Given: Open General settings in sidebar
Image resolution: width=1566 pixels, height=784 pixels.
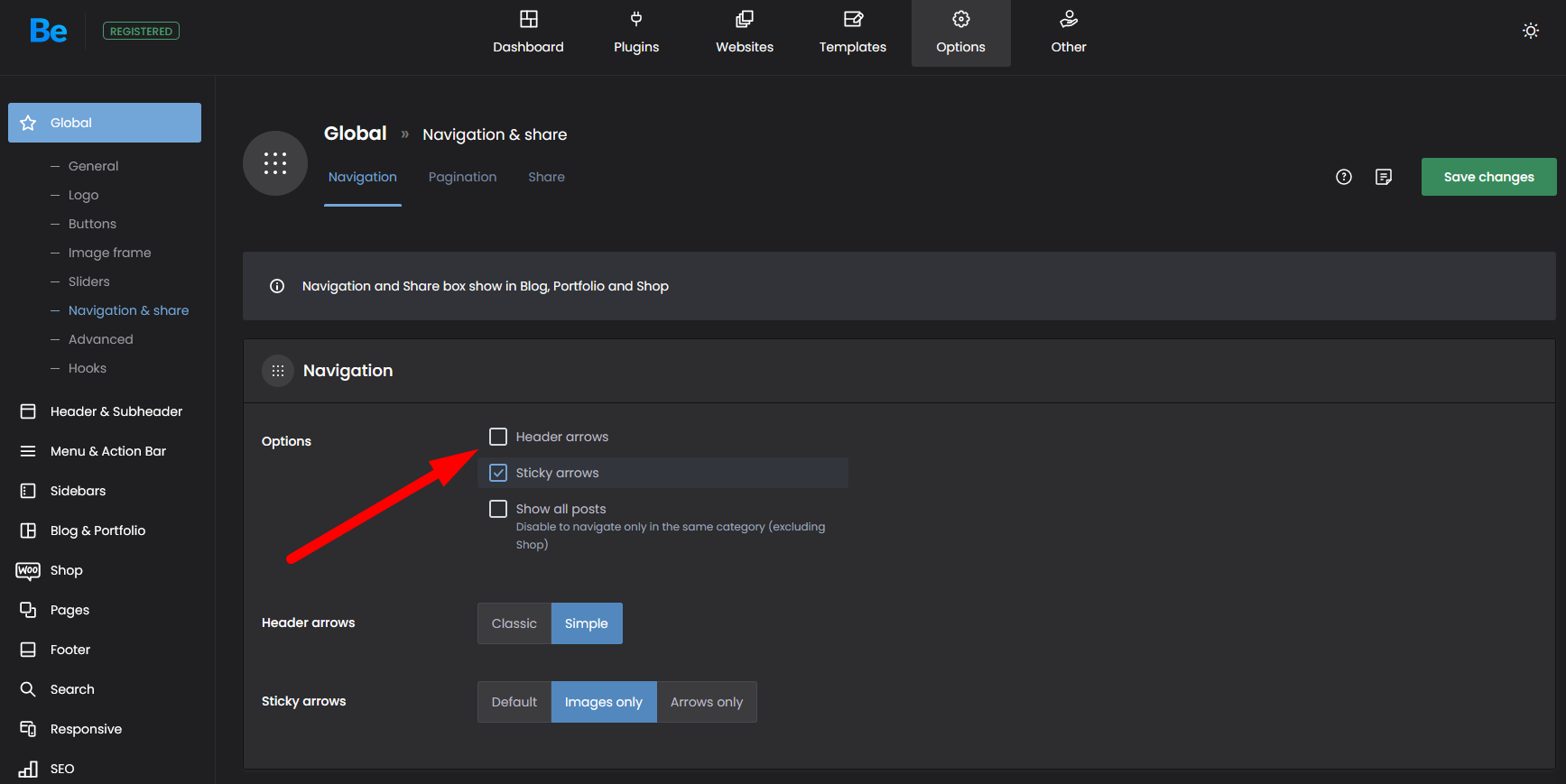Looking at the screenshot, I should [93, 166].
